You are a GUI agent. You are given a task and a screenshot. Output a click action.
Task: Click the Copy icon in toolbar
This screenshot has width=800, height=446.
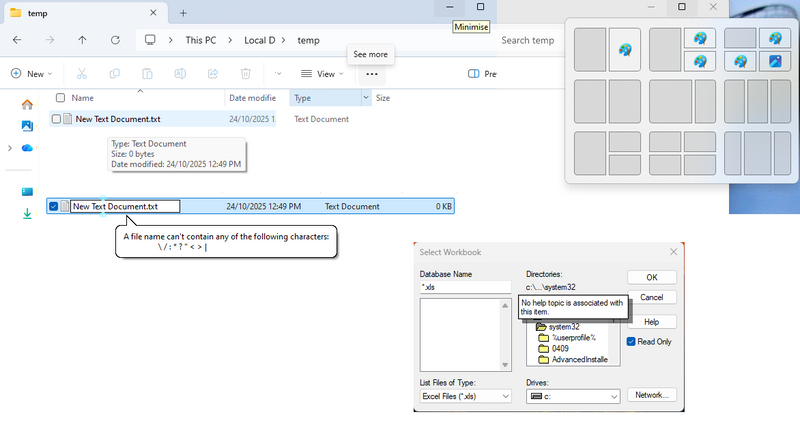[115, 74]
